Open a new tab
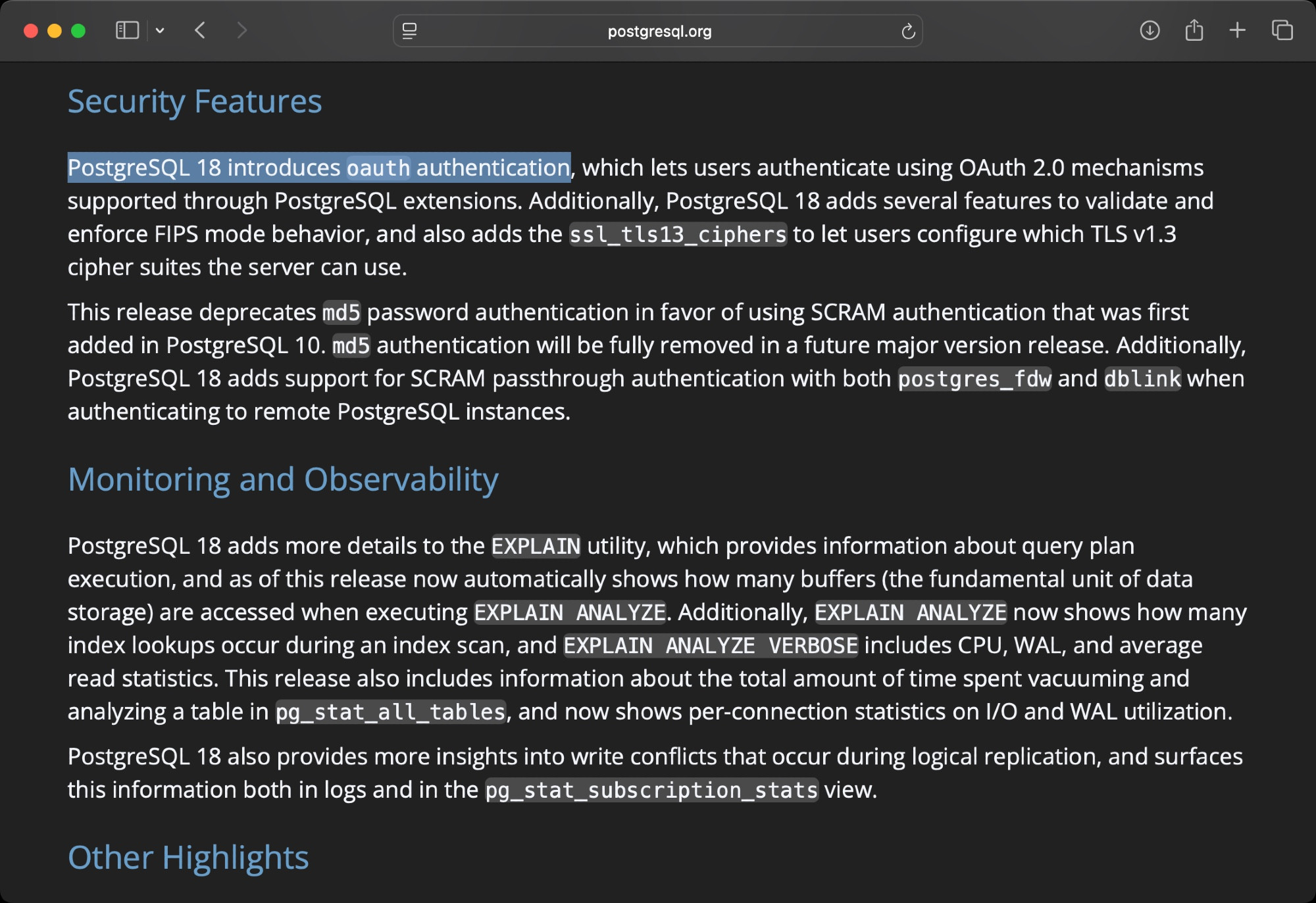This screenshot has height=903, width=1316. pyautogui.click(x=1237, y=30)
